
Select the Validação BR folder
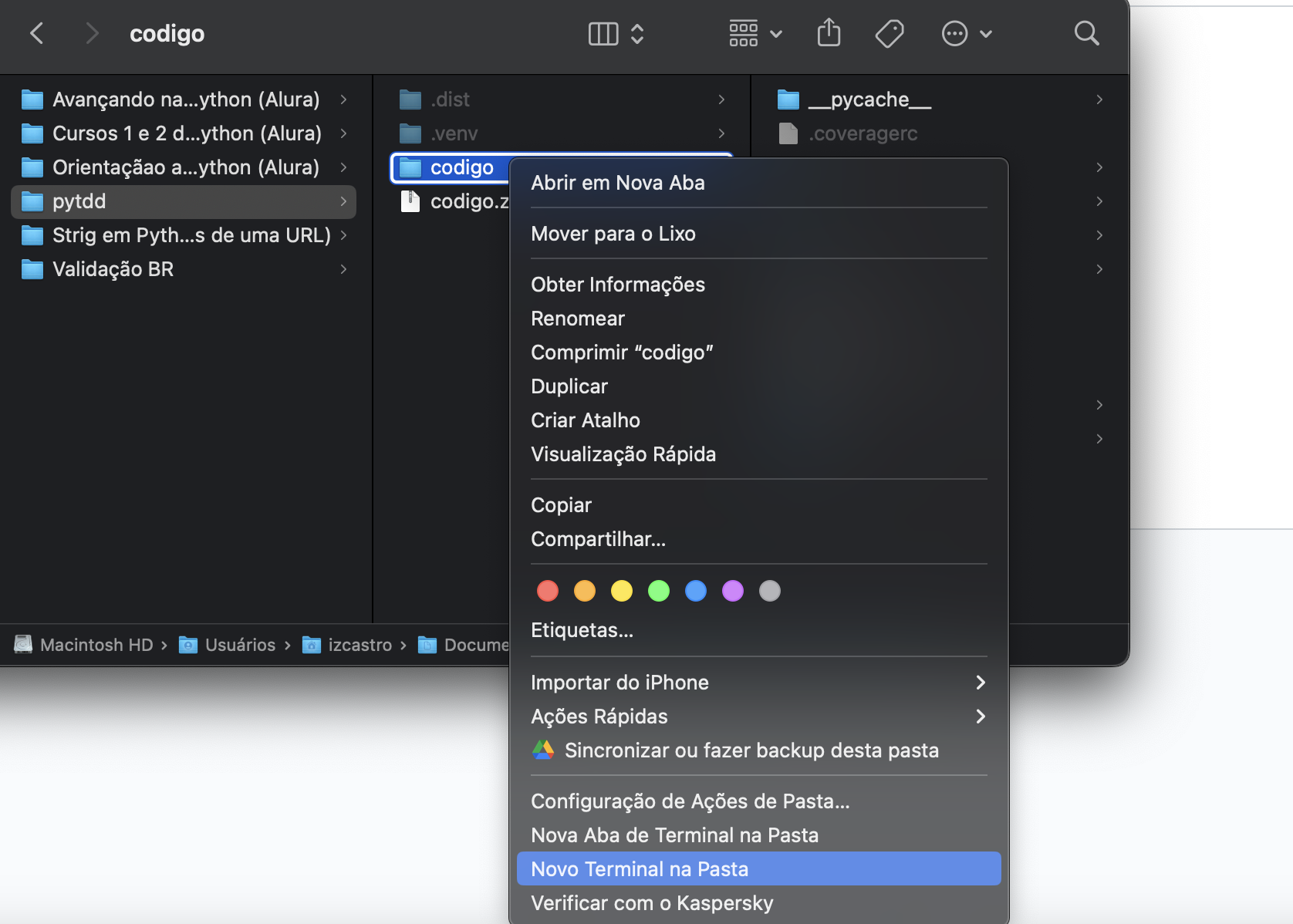(x=184, y=269)
